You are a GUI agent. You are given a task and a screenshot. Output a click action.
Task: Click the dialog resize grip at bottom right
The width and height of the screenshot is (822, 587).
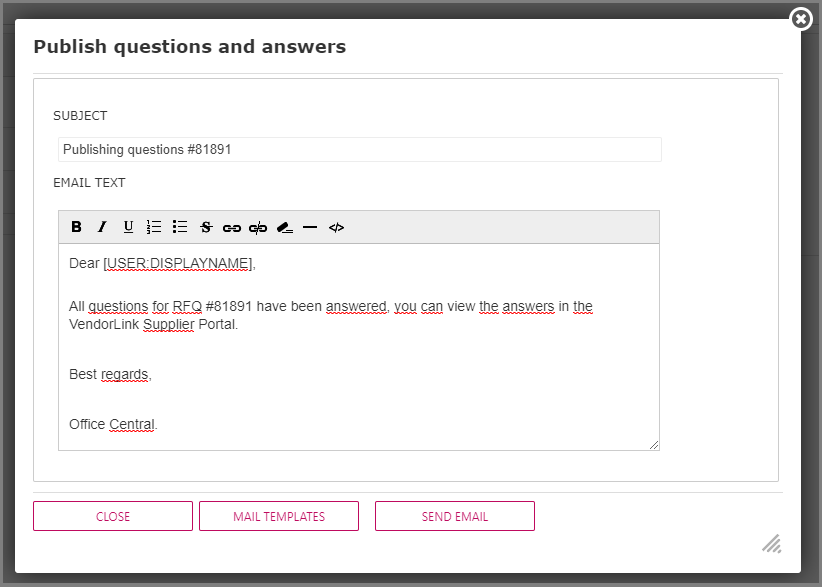click(x=771, y=543)
